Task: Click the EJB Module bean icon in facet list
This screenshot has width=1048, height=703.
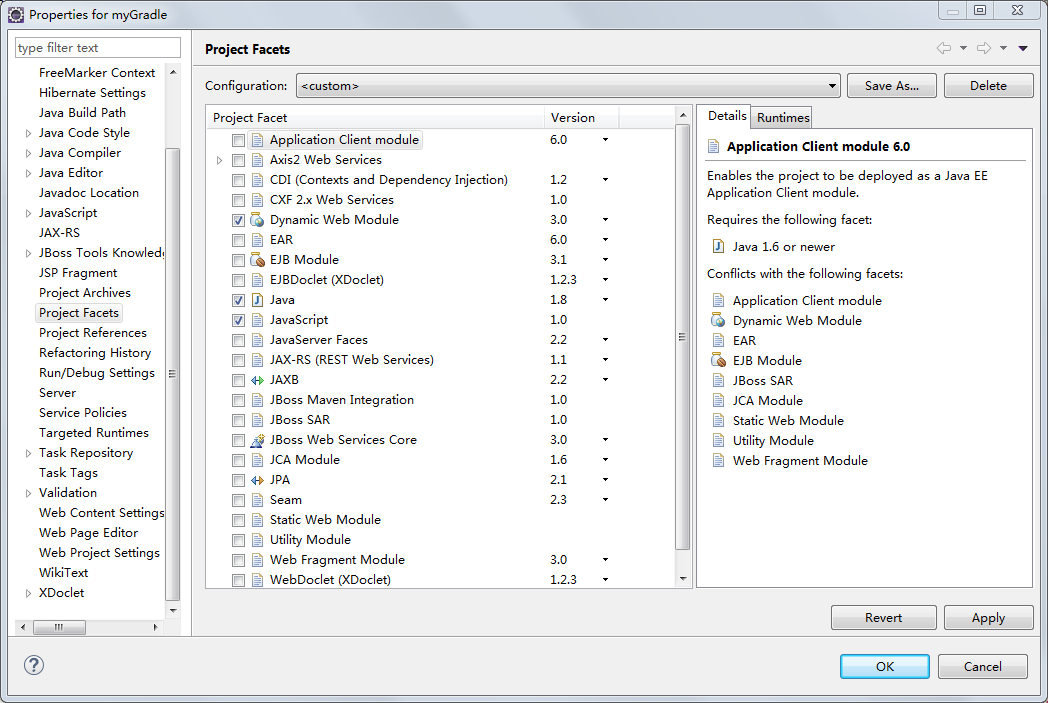Action: tap(257, 260)
